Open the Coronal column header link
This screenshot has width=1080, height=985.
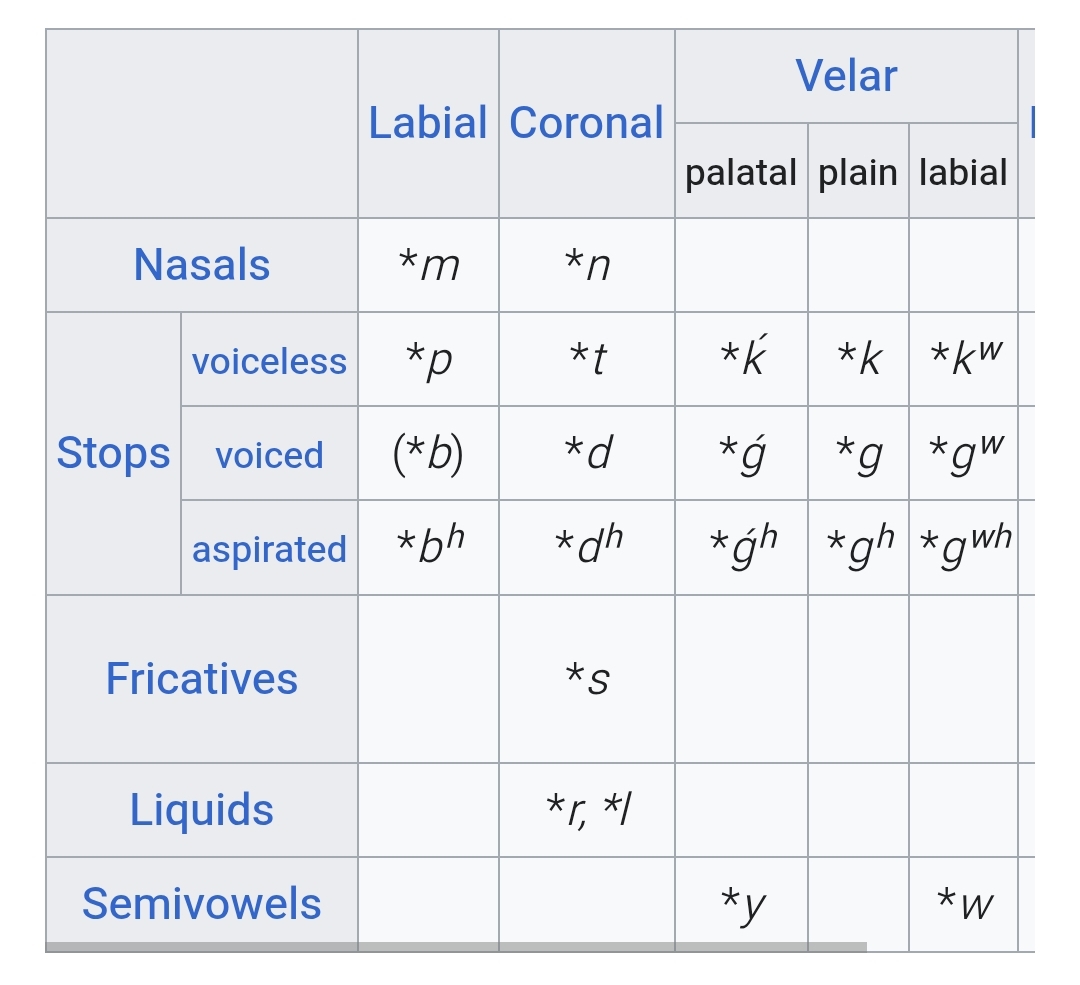click(x=586, y=123)
